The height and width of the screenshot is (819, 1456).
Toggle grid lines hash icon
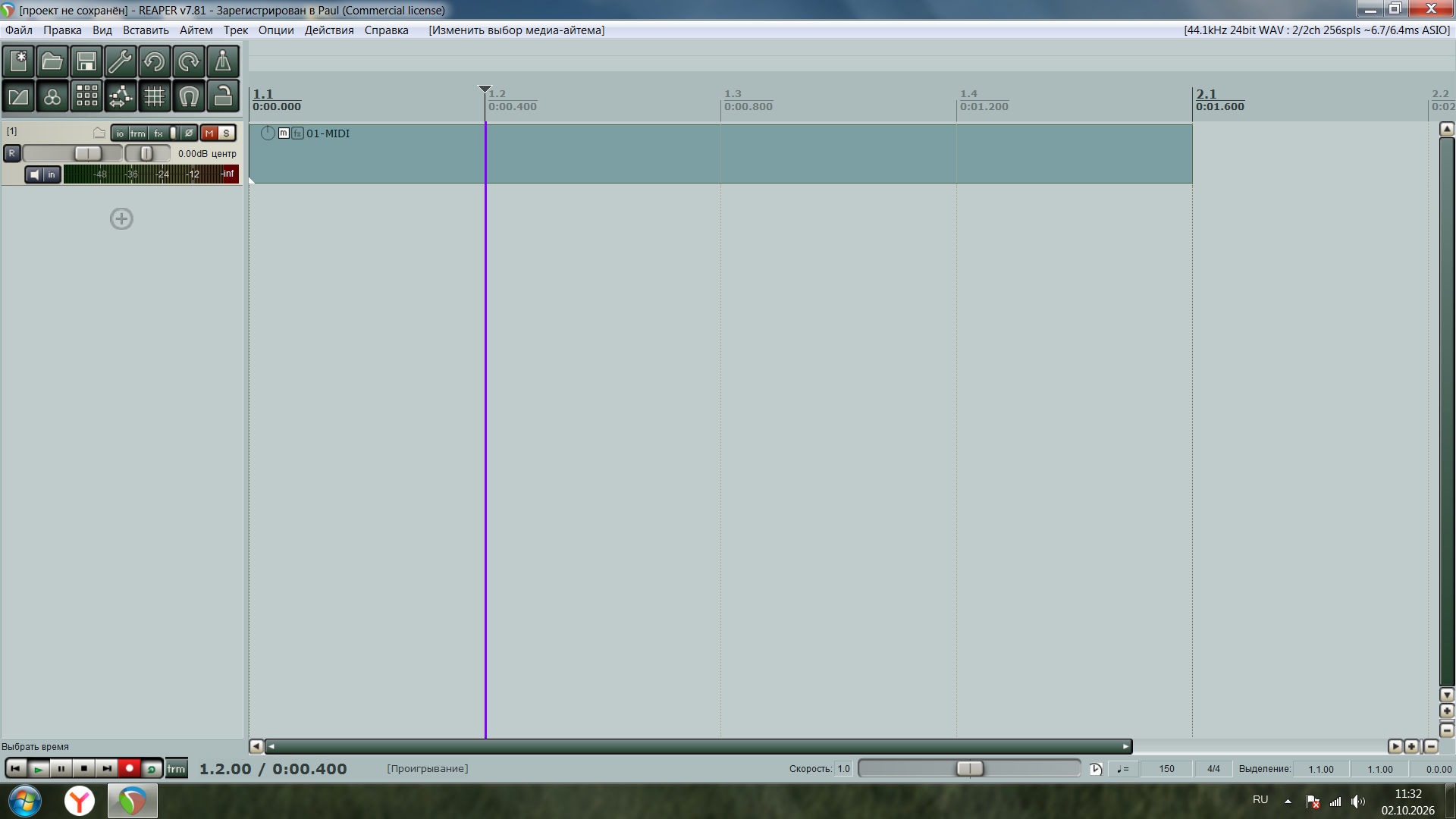[x=155, y=96]
